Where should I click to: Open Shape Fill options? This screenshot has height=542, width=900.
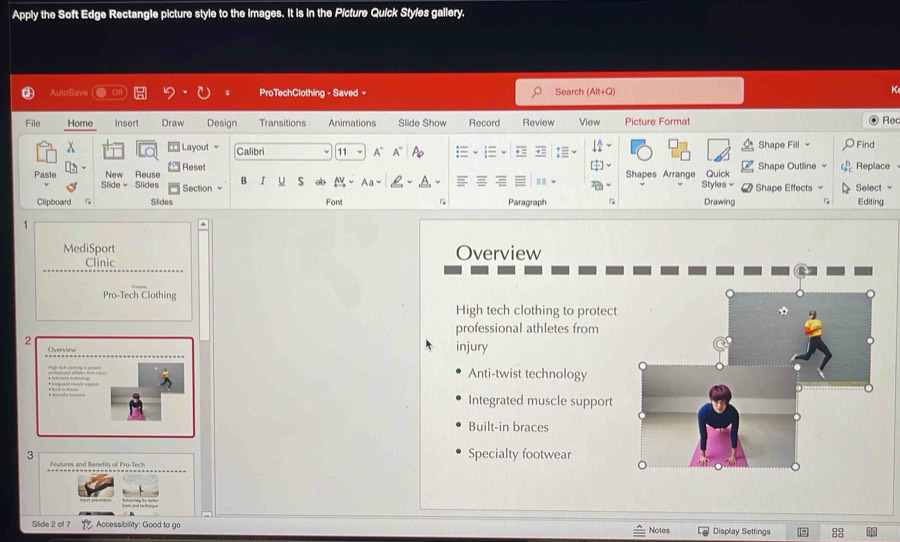776,145
